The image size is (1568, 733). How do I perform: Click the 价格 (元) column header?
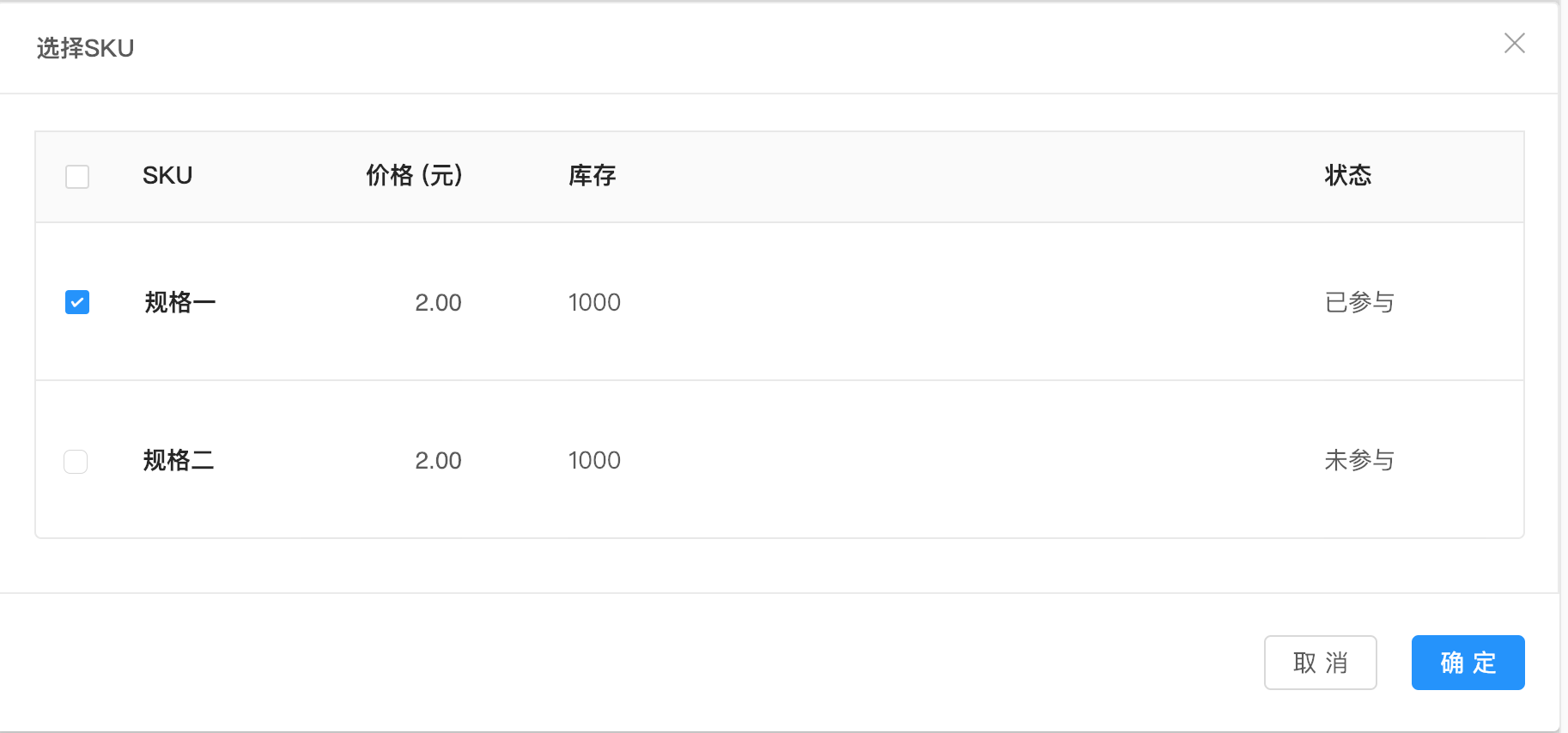pyautogui.click(x=415, y=176)
